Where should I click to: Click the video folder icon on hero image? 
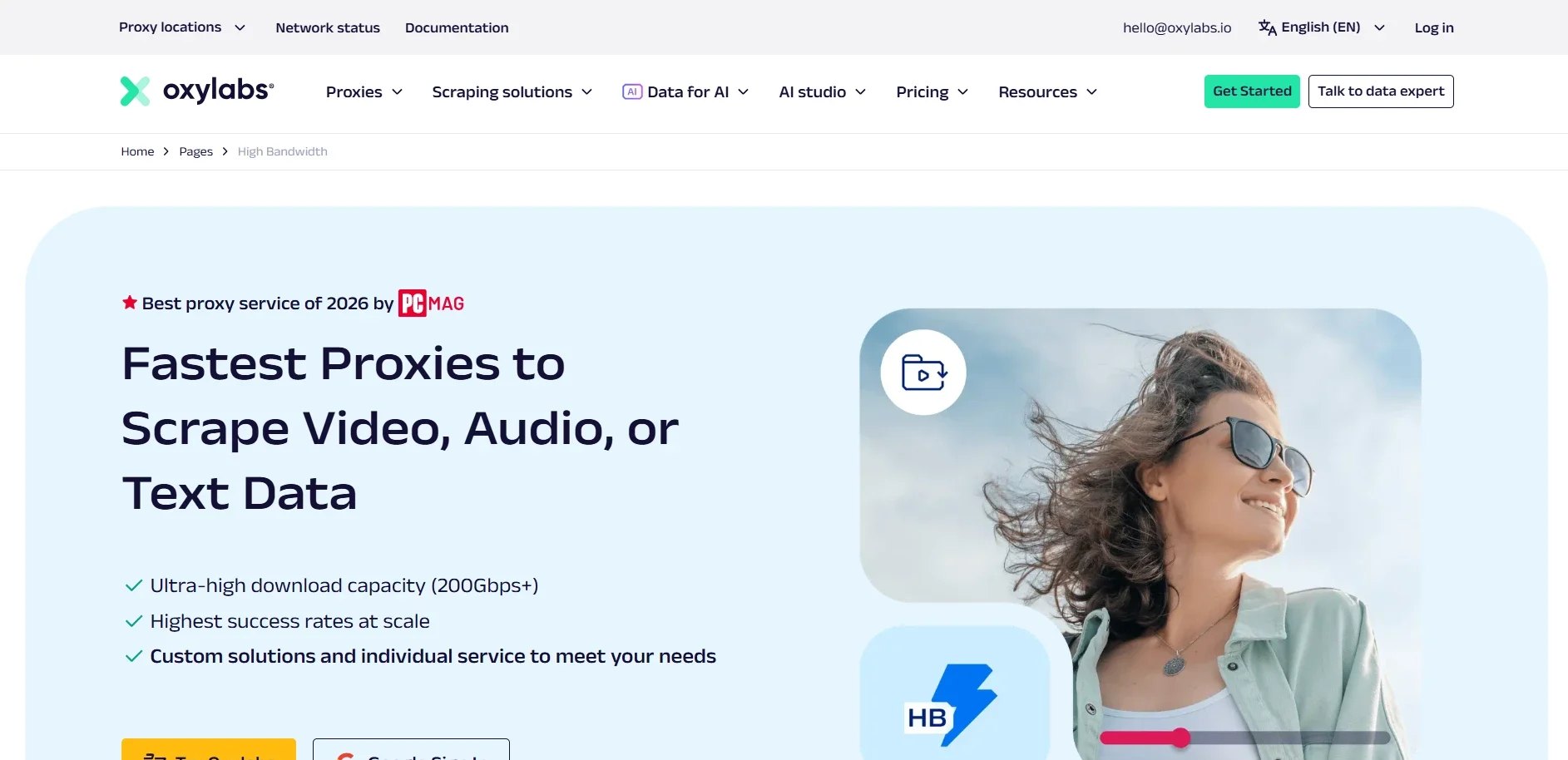[923, 373]
